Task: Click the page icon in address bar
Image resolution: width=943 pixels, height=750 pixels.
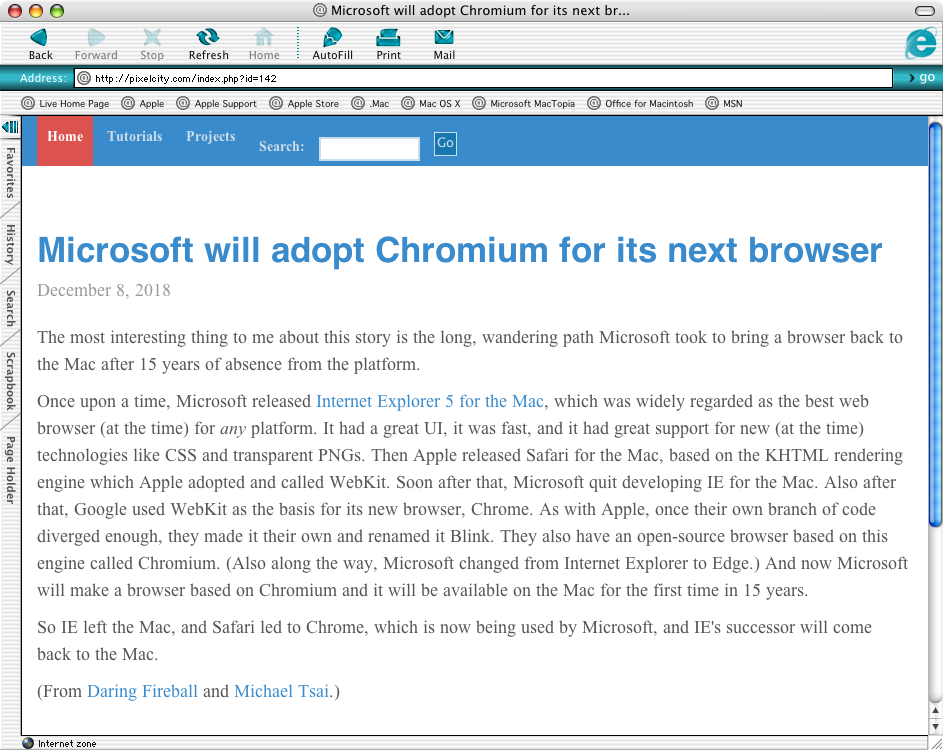Action: [84, 78]
